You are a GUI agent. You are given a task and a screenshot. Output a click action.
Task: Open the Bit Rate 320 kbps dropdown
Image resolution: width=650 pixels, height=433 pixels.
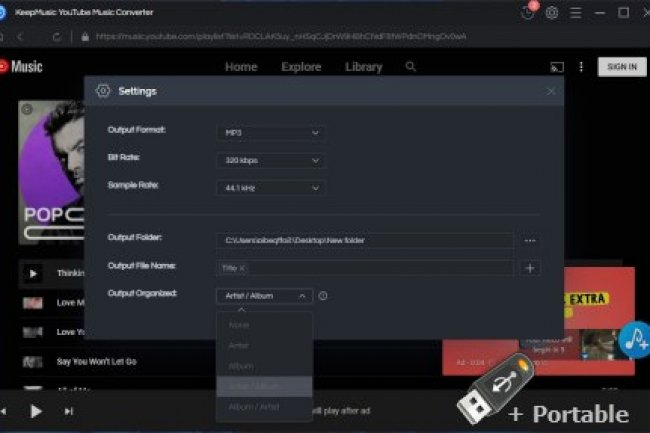pos(270,160)
